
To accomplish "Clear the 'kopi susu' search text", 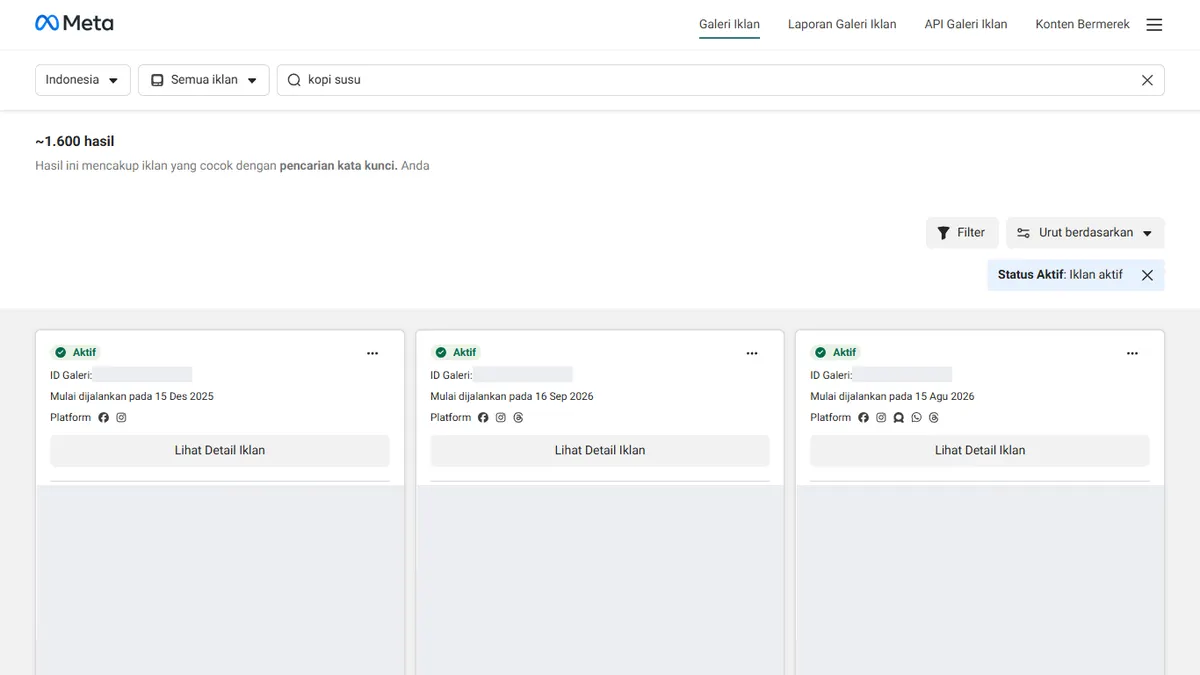I will coord(1147,80).
